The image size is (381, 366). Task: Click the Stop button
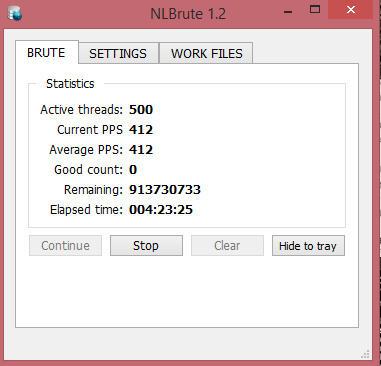pos(146,246)
